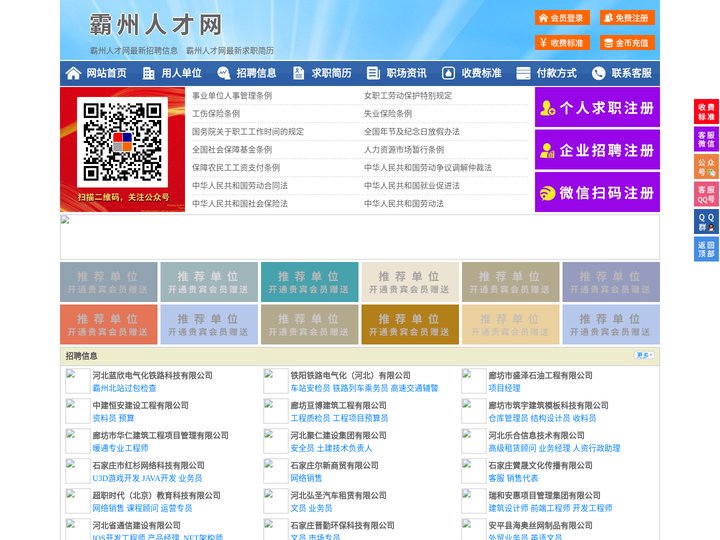Screen dimensions: 720x540
Task: Click the dark gold 推荐单位 banner
Action: click(410, 324)
